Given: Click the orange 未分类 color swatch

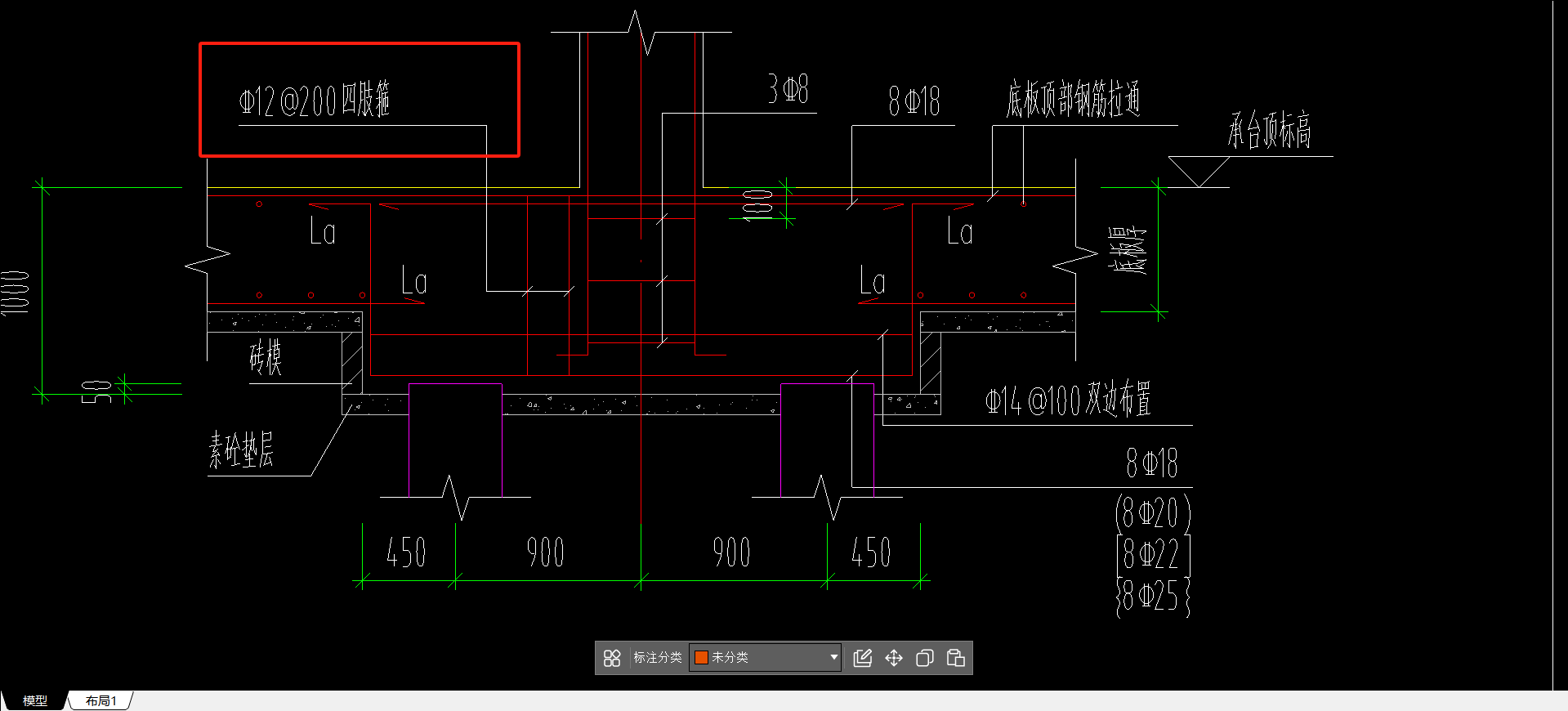Looking at the screenshot, I should 701,657.
